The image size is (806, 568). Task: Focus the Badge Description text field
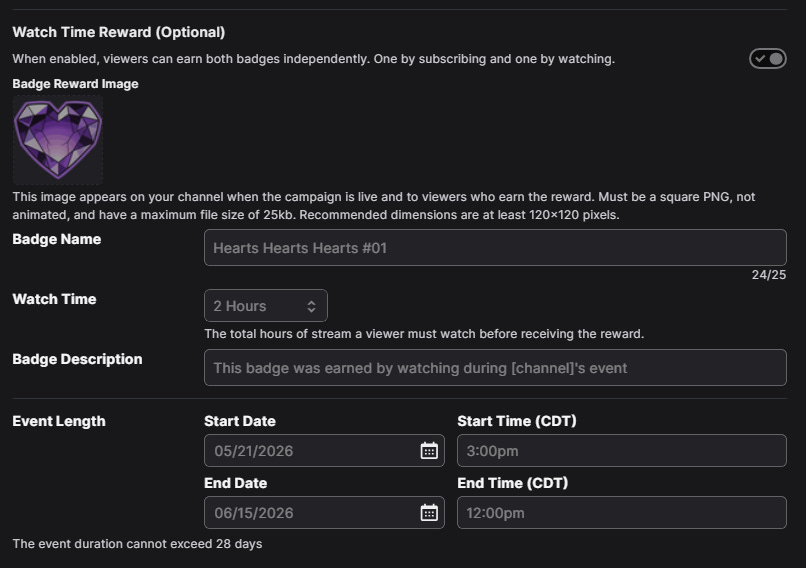coord(495,368)
